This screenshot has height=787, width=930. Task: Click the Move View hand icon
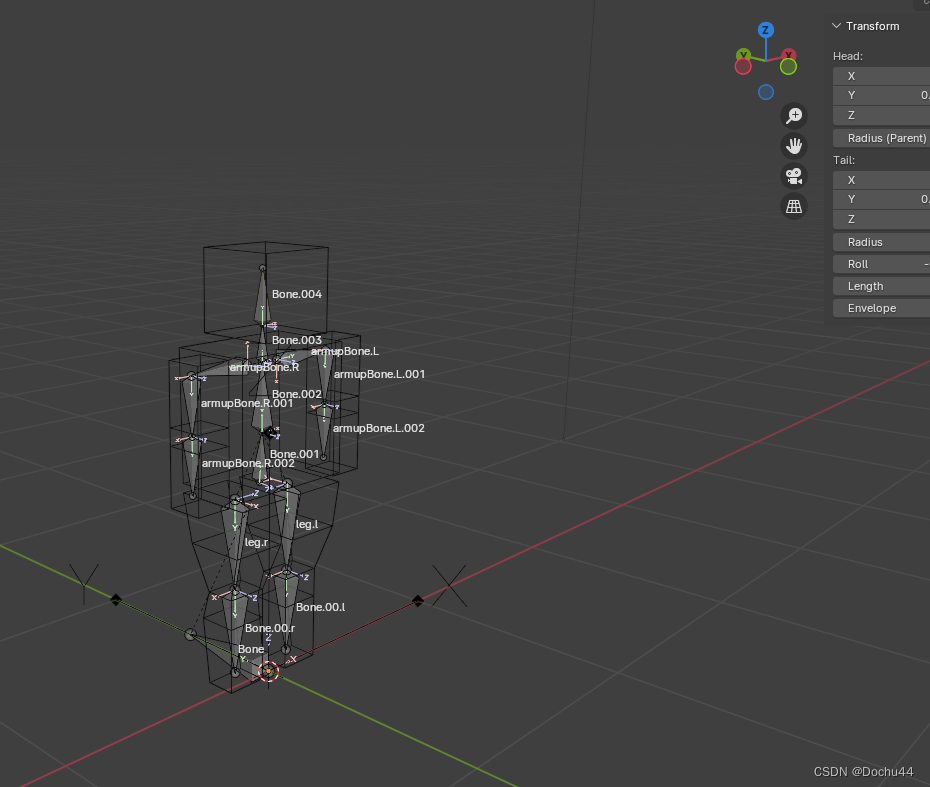(x=793, y=145)
